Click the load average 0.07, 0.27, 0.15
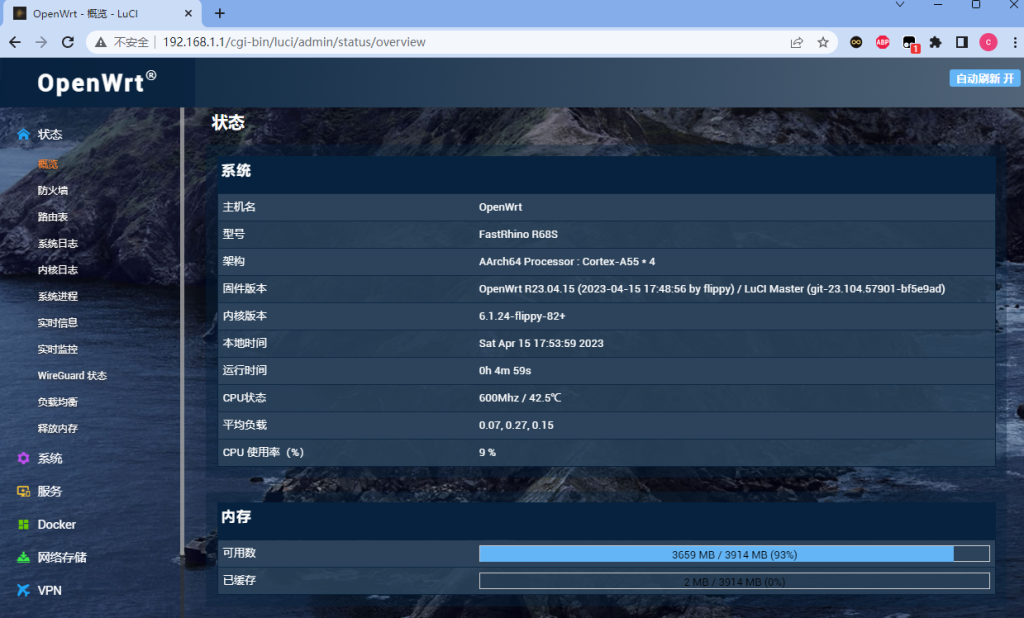Viewport: 1024px width, 618px height. coord(516,425)
